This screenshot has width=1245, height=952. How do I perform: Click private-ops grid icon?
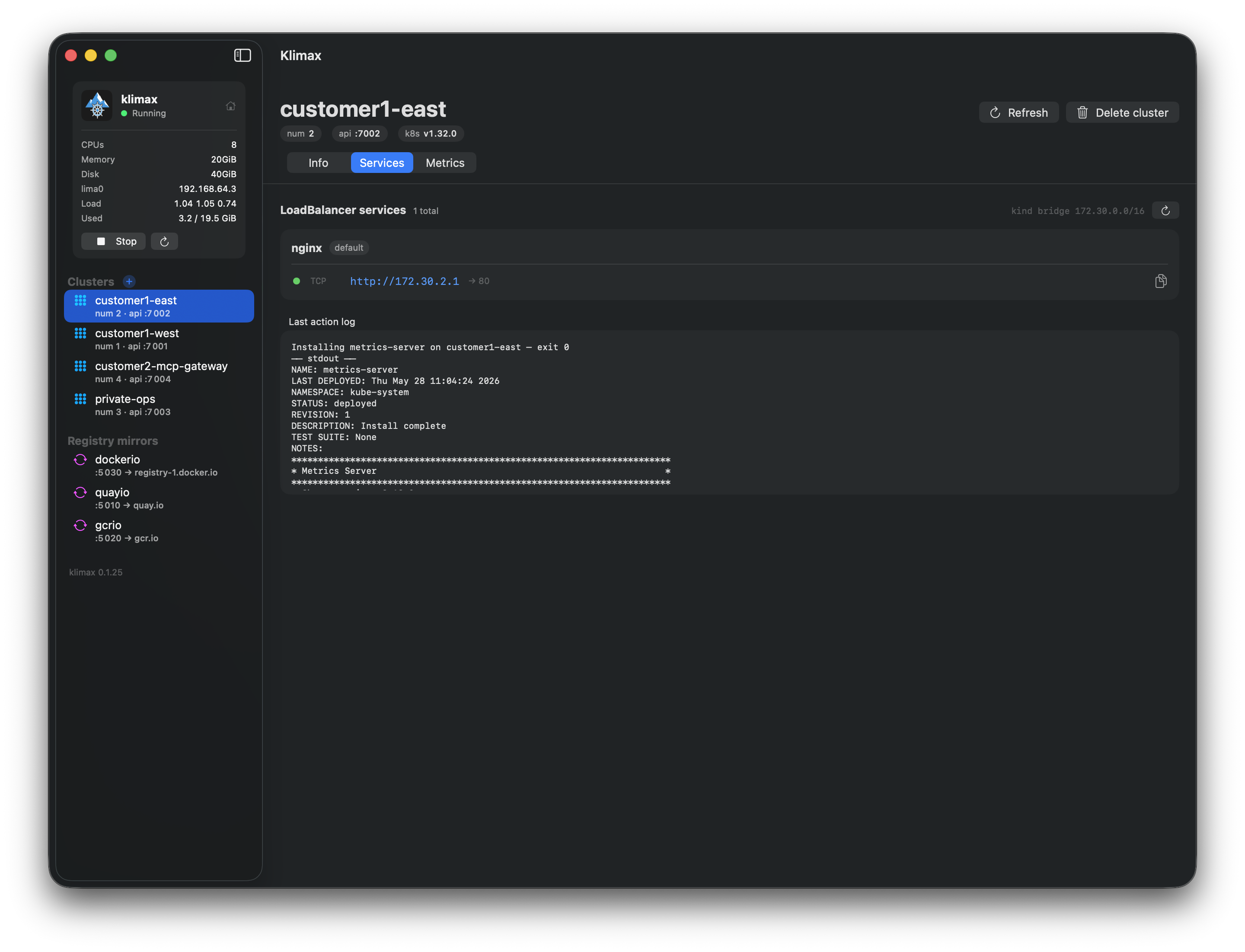pos(80,399)
